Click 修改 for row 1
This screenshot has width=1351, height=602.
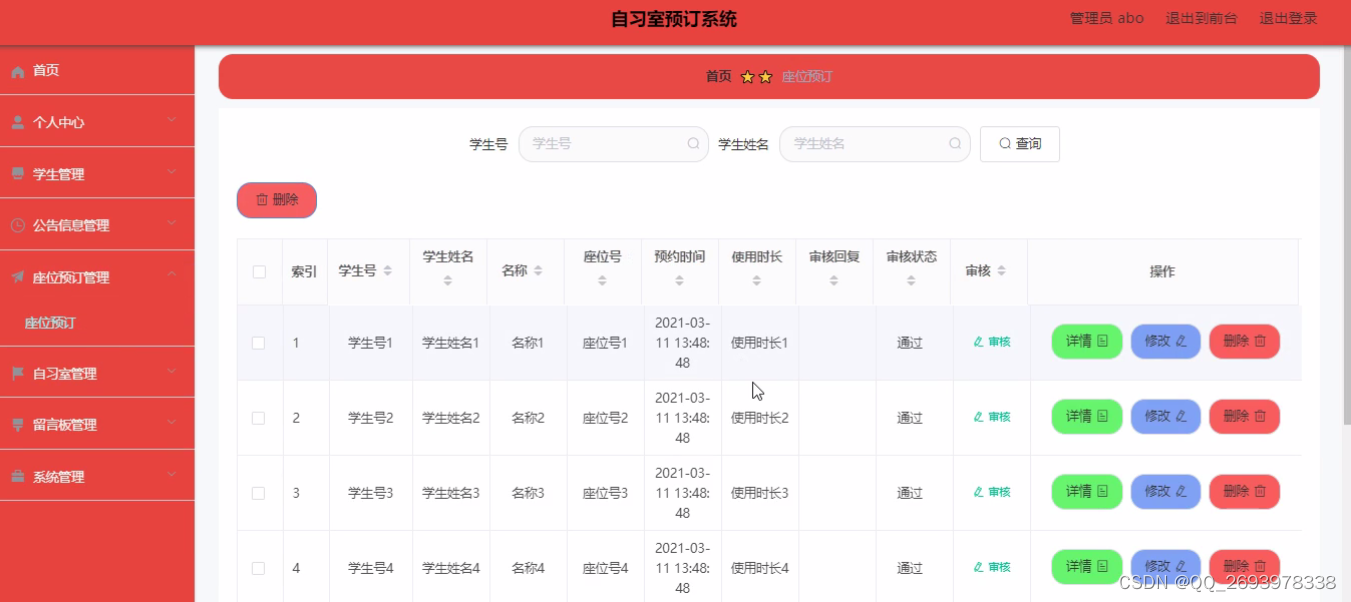1166,341
